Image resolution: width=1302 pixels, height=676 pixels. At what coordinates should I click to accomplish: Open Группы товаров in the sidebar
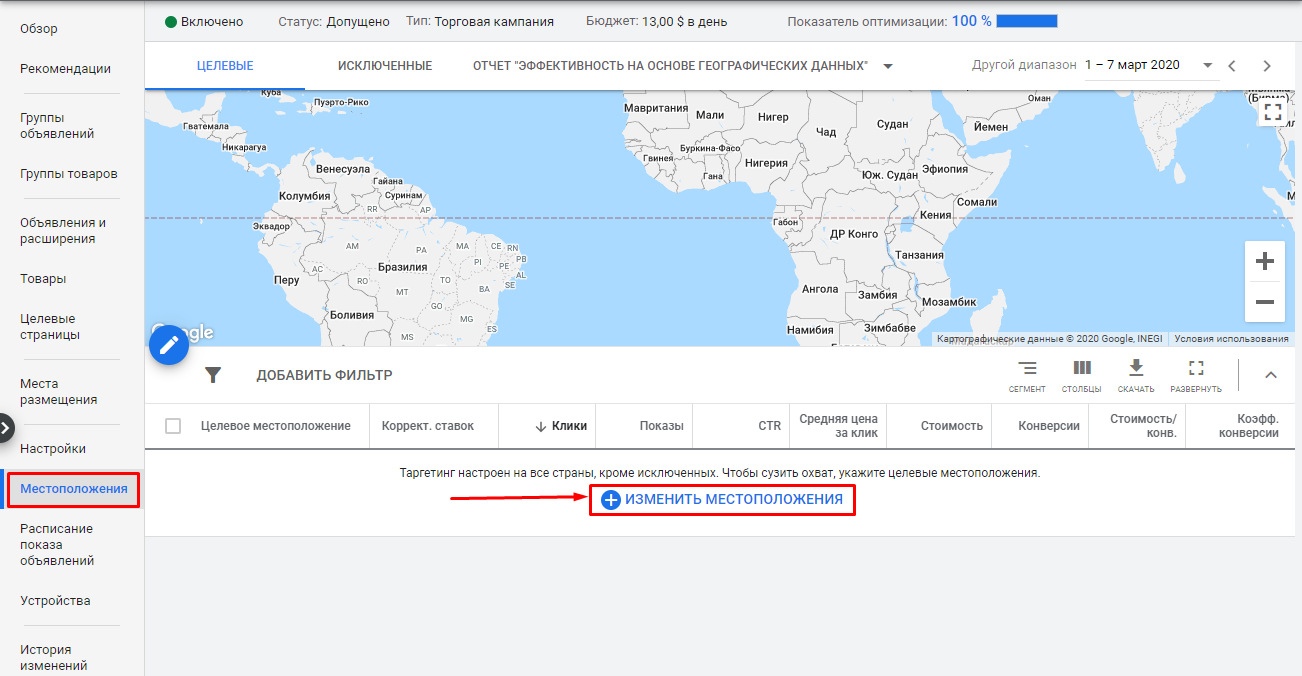coord(69,174)
